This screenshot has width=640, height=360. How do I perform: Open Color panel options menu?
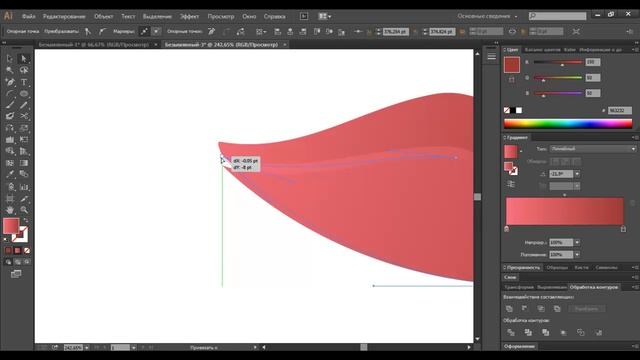635,50
